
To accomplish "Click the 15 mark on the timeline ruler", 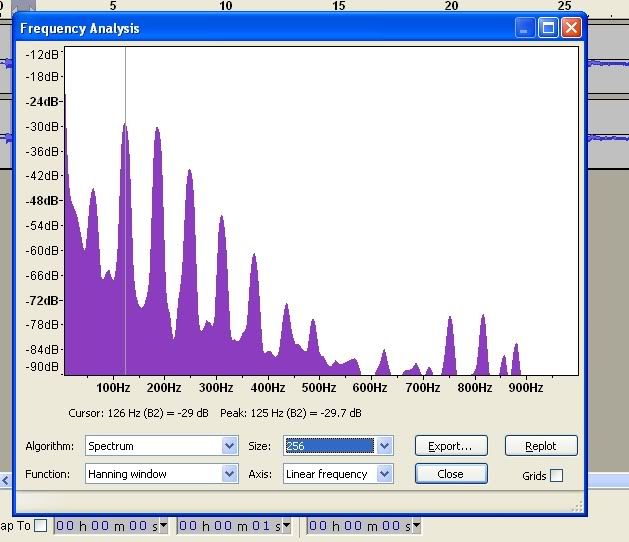I will 338,6.
